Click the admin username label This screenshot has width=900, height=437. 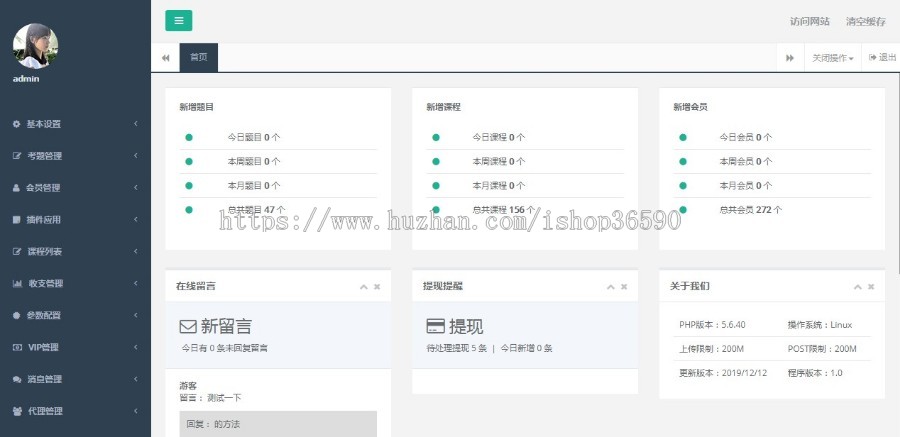coord(26,79)
